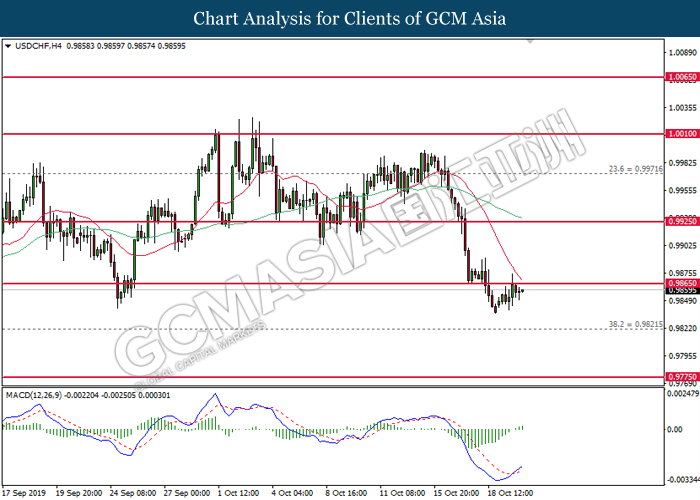Screen dimensions: 700x500
Task: Click the 0.98220 price axis label
Action: pyautogui.click(x=682, y=329)
